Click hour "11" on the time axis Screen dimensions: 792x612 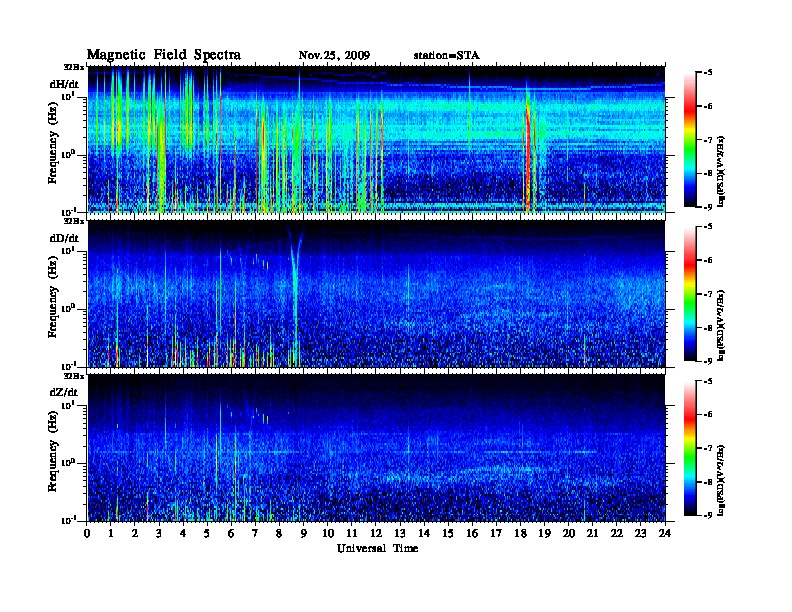point(352,534)
